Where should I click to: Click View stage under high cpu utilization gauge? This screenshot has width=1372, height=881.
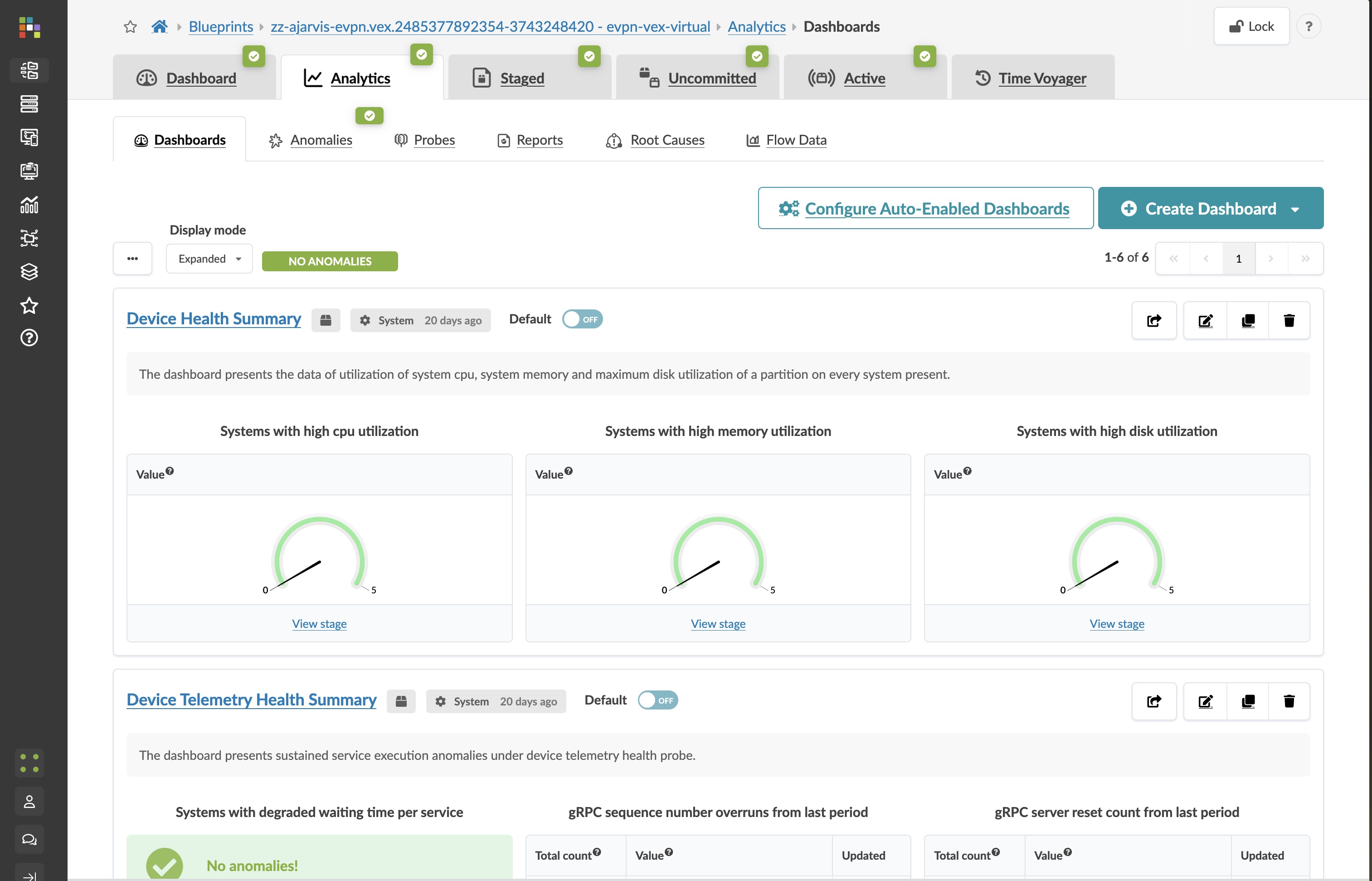pos(319,624)
